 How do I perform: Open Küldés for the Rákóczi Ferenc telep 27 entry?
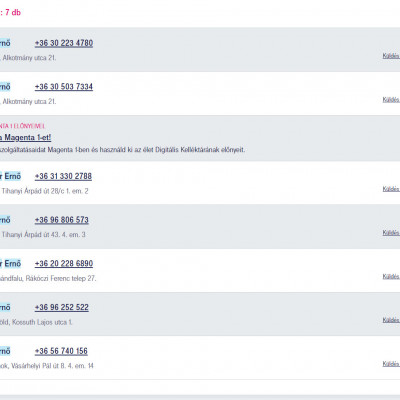pyautogui.click(x=391, y=276)
